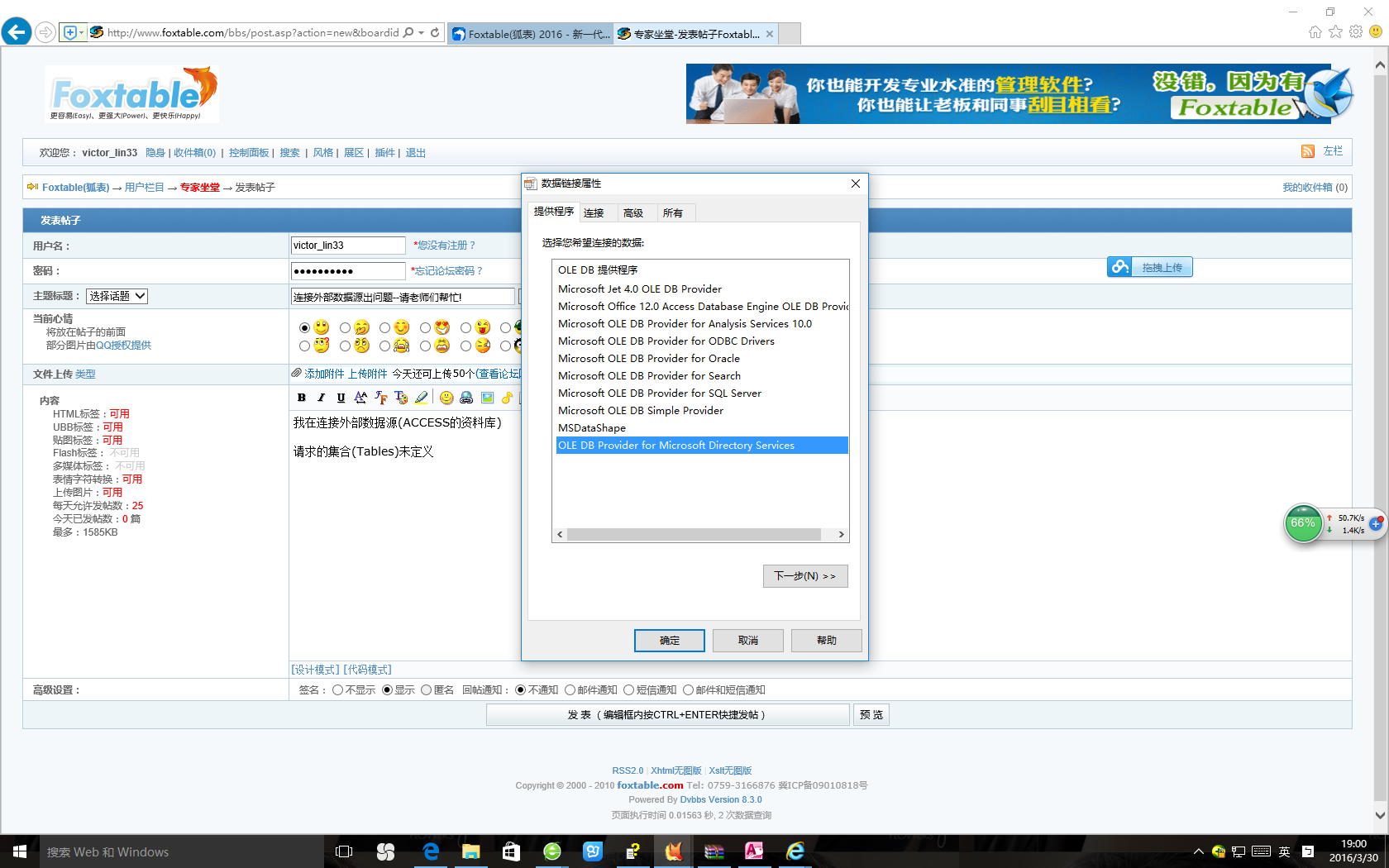Screen dimensions: 1389x868
Task: Insert music with the note icon
Action: (x=507, y=398)
